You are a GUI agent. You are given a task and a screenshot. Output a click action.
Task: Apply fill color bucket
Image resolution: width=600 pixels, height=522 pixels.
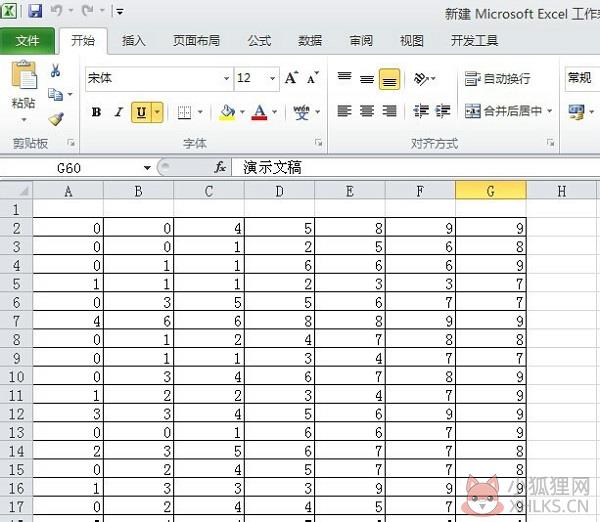pyautogui.click(x=227, y=112)
